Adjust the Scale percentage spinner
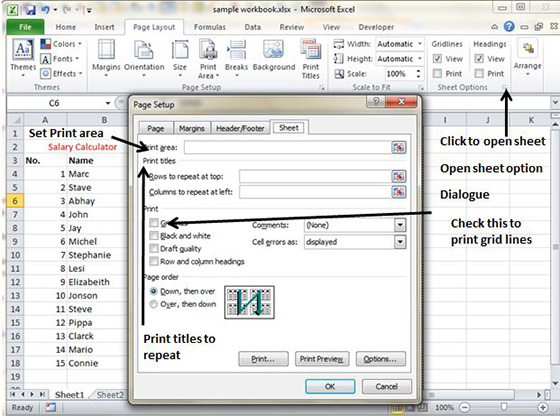 (x=418, y=74)
